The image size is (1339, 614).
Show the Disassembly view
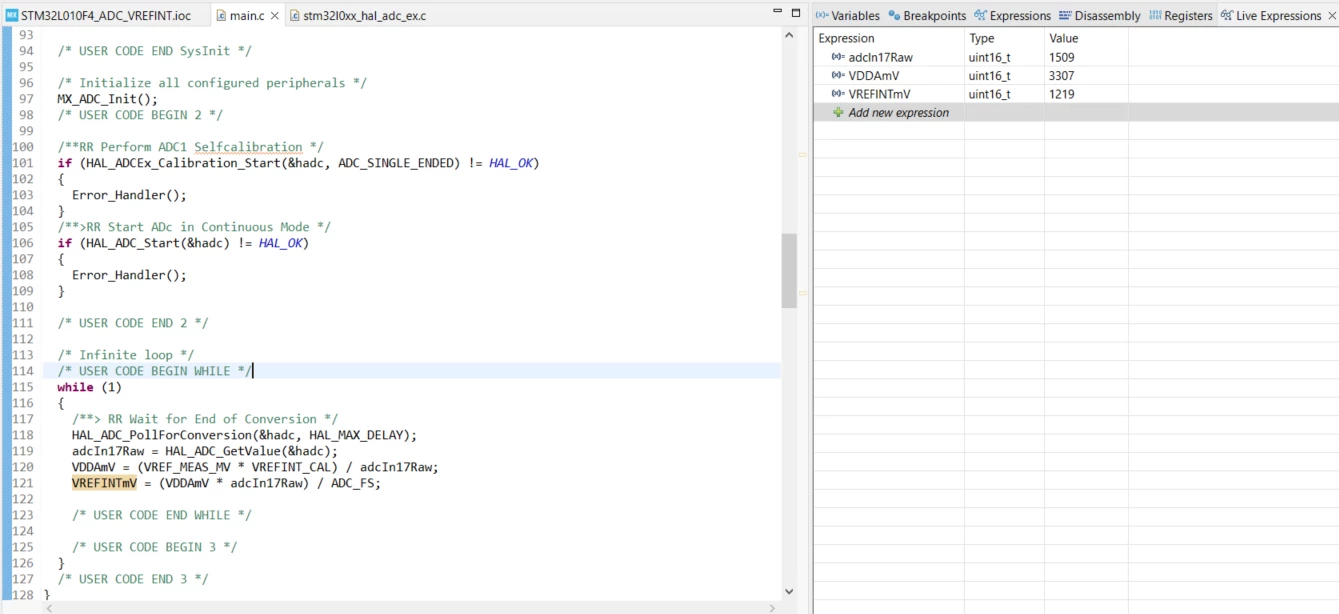coord(1099,16)
